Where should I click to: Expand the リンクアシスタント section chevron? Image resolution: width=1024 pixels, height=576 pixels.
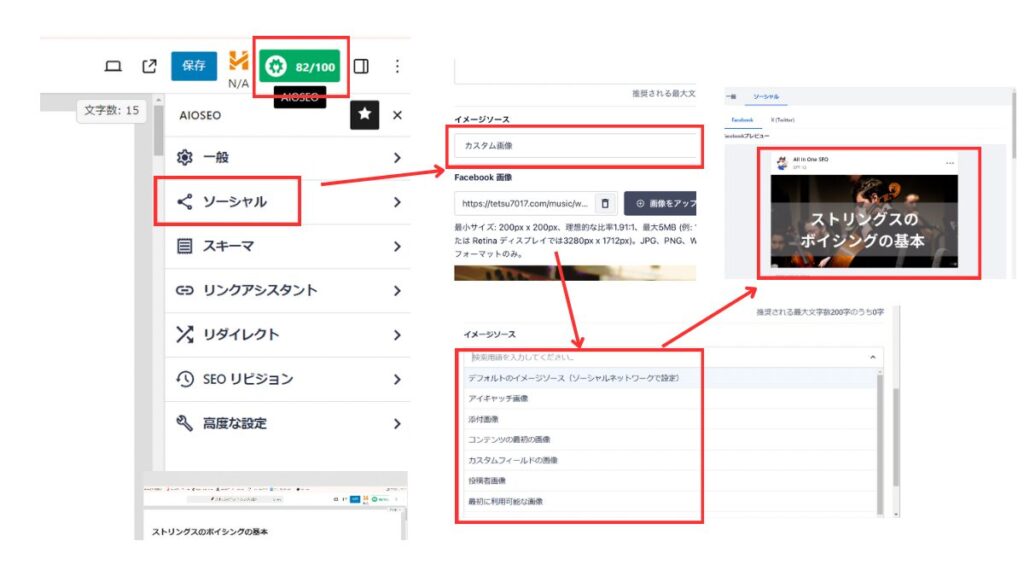point(397,291)
